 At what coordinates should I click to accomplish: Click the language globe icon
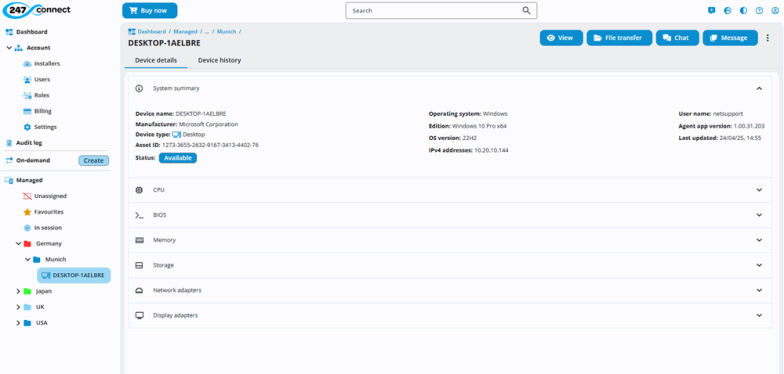[x=728, y=10]
